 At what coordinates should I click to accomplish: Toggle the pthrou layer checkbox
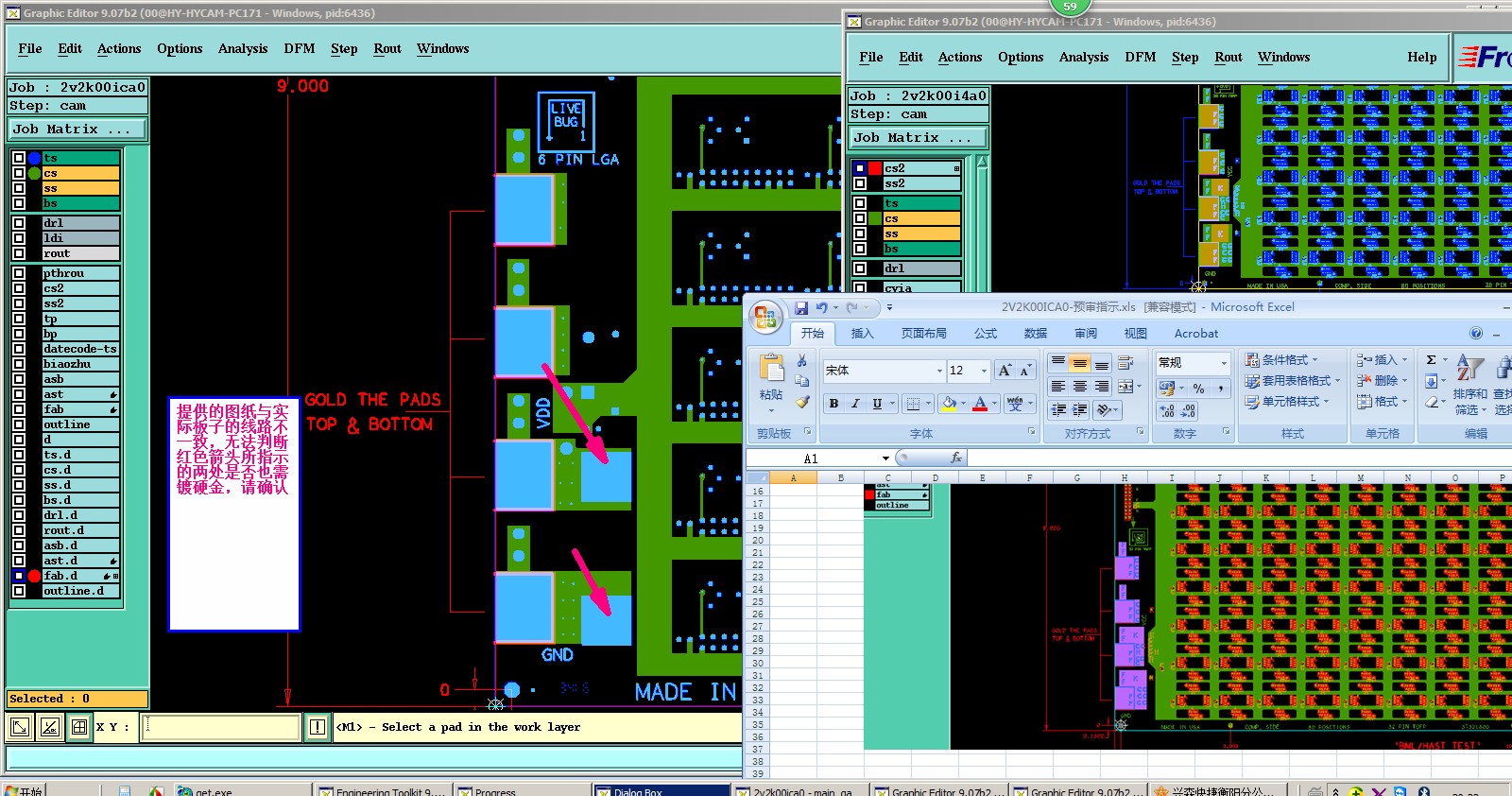[19, 273]
